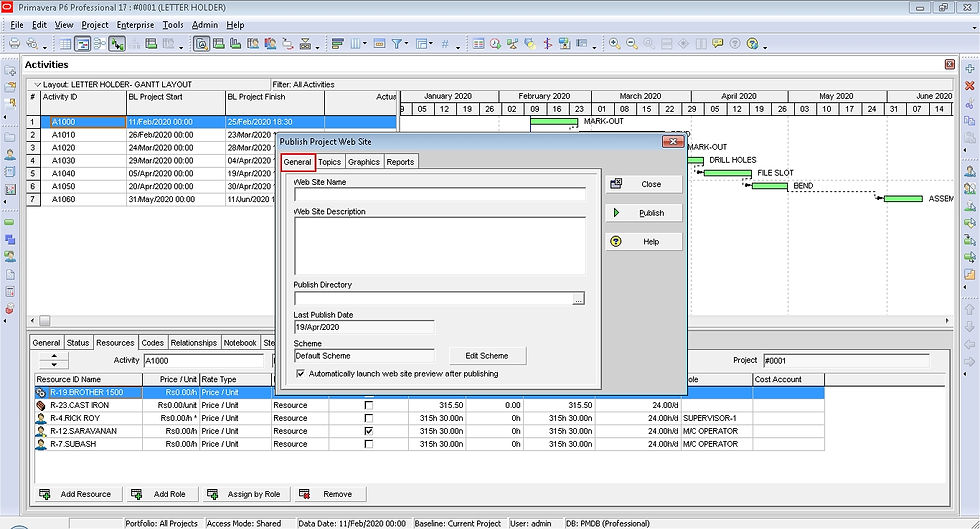The image size is (980, 529).
Task: Click the Add Resource button
Action: point(78,494)
